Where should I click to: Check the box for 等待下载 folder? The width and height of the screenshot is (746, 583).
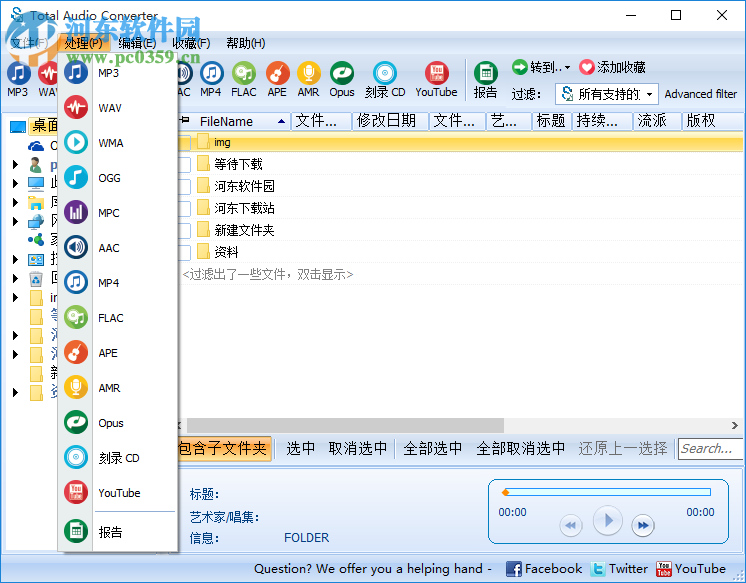pos(185,165)
